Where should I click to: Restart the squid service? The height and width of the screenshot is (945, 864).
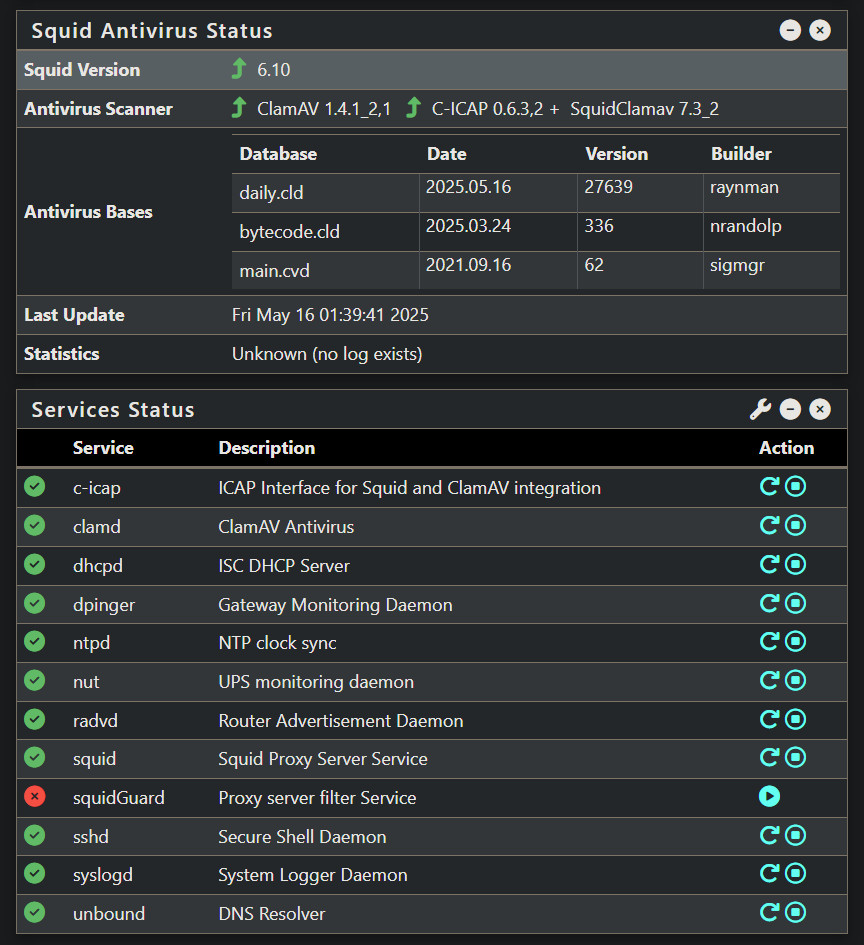769,758
